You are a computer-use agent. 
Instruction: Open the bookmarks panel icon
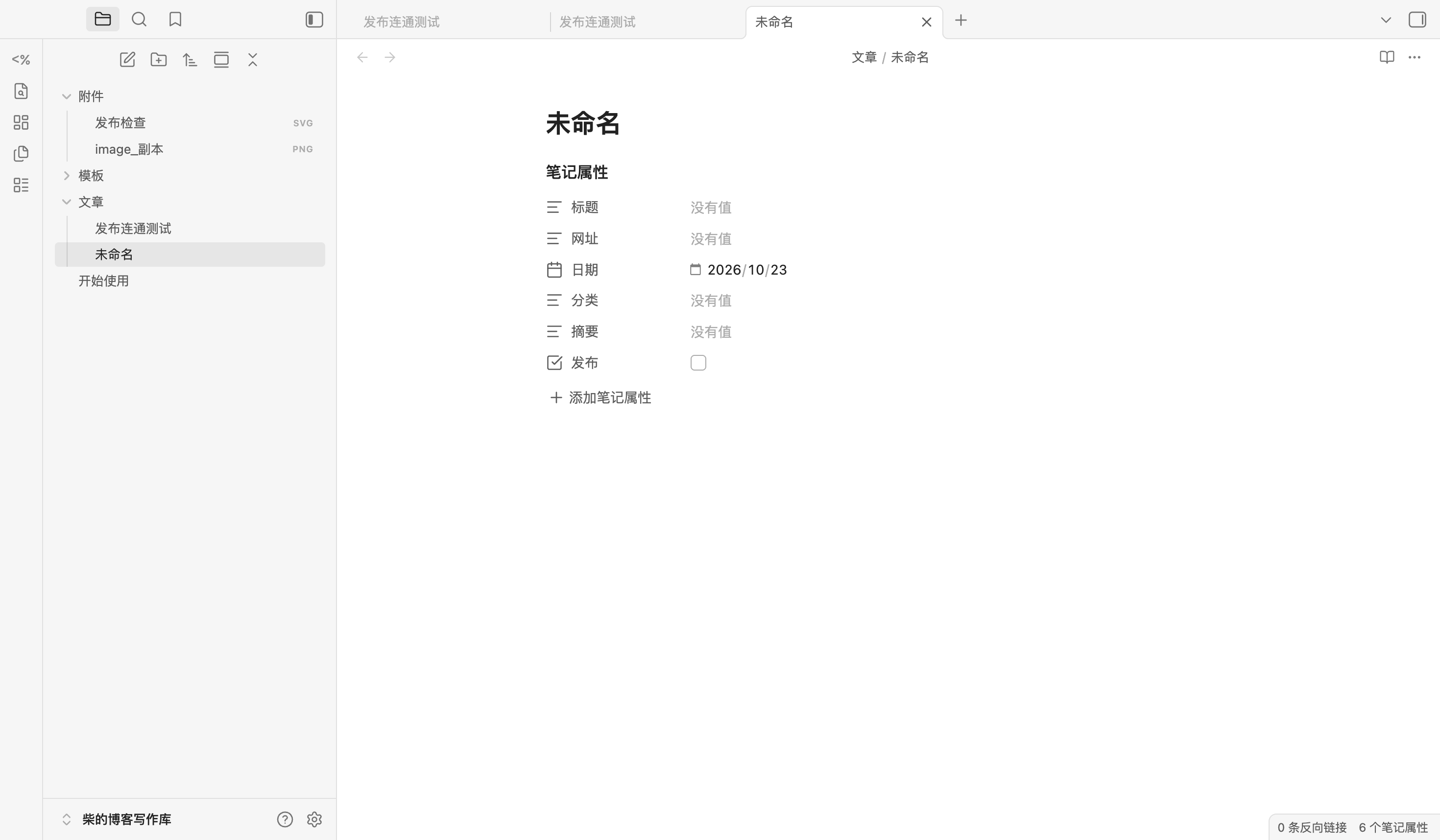[x=175, y=20]
